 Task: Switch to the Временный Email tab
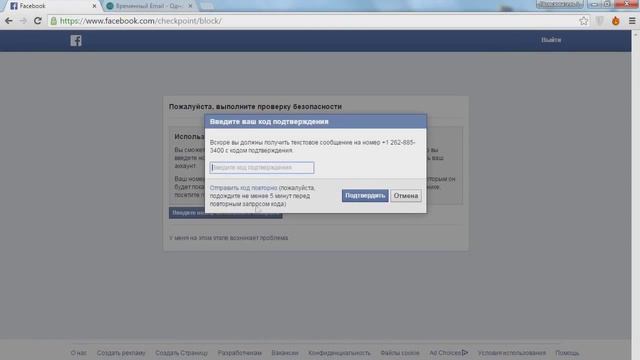(x=149, y=6)
